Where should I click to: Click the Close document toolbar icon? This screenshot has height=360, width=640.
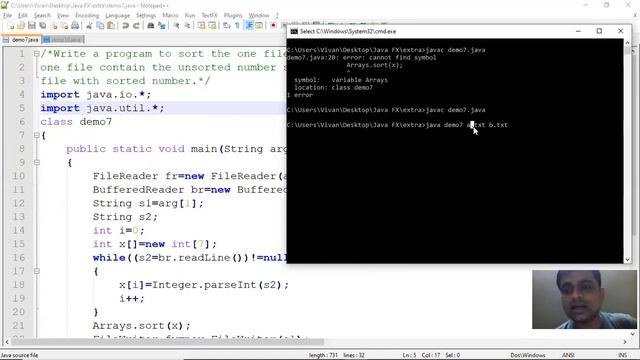coord(53,26)
